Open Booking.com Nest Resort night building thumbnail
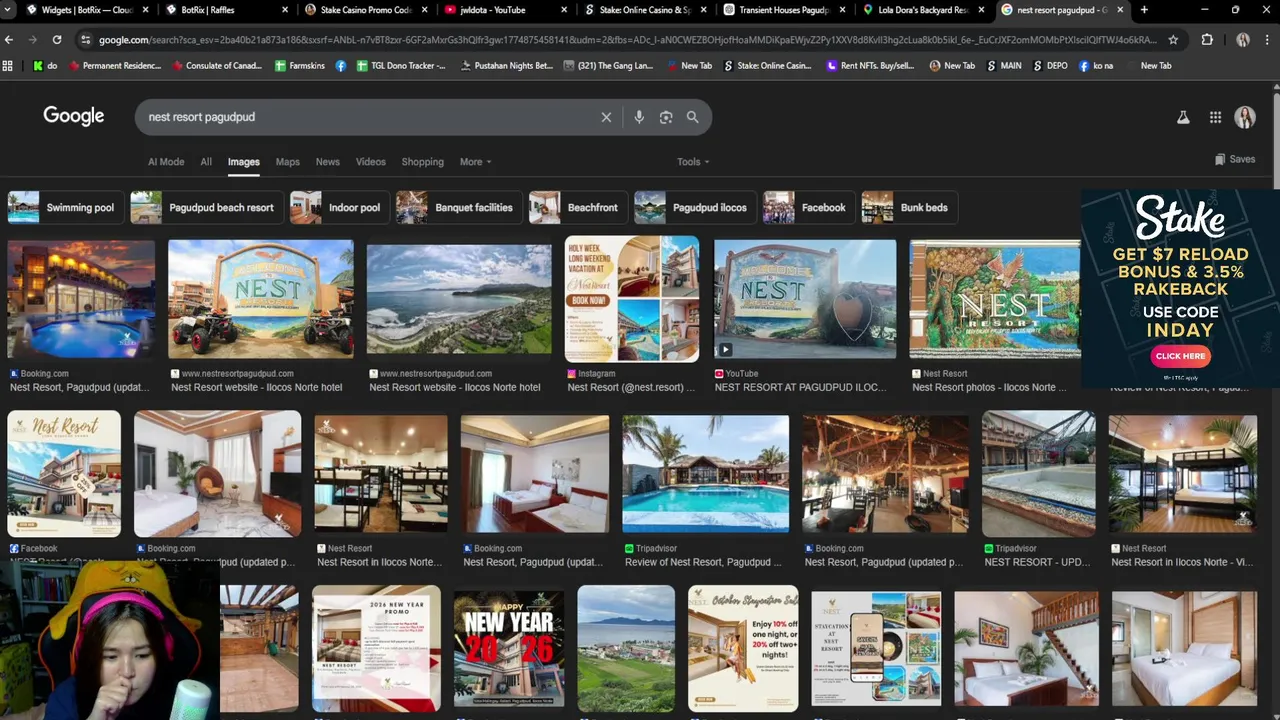The width and height of the screenshot is (1280, 720). click(x=81, y=298)
